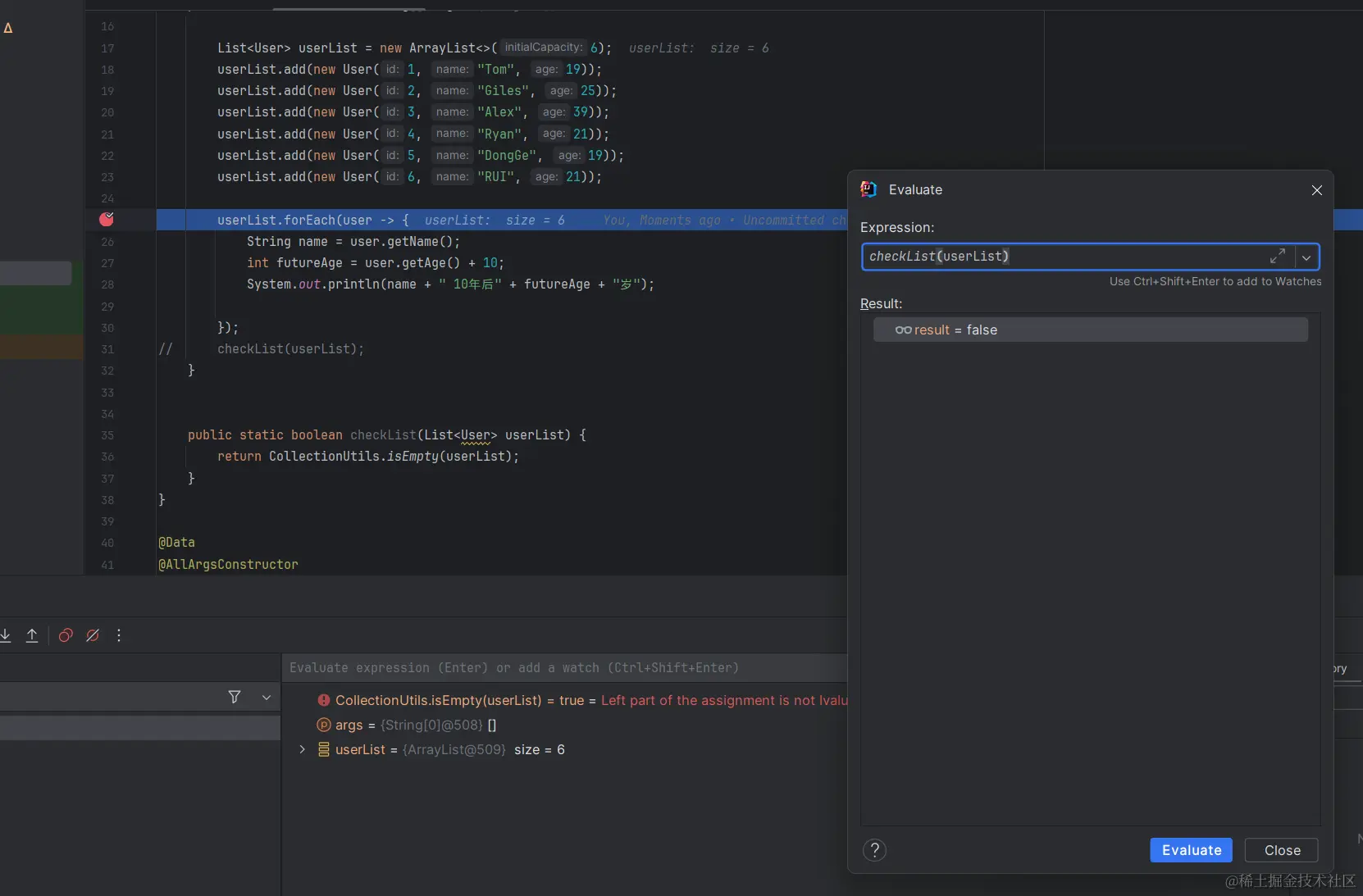The height and width of the screenshot is (896, 1363).
Task: Click the filter funnel icon in the frames panel
Action: coord(235,697)
